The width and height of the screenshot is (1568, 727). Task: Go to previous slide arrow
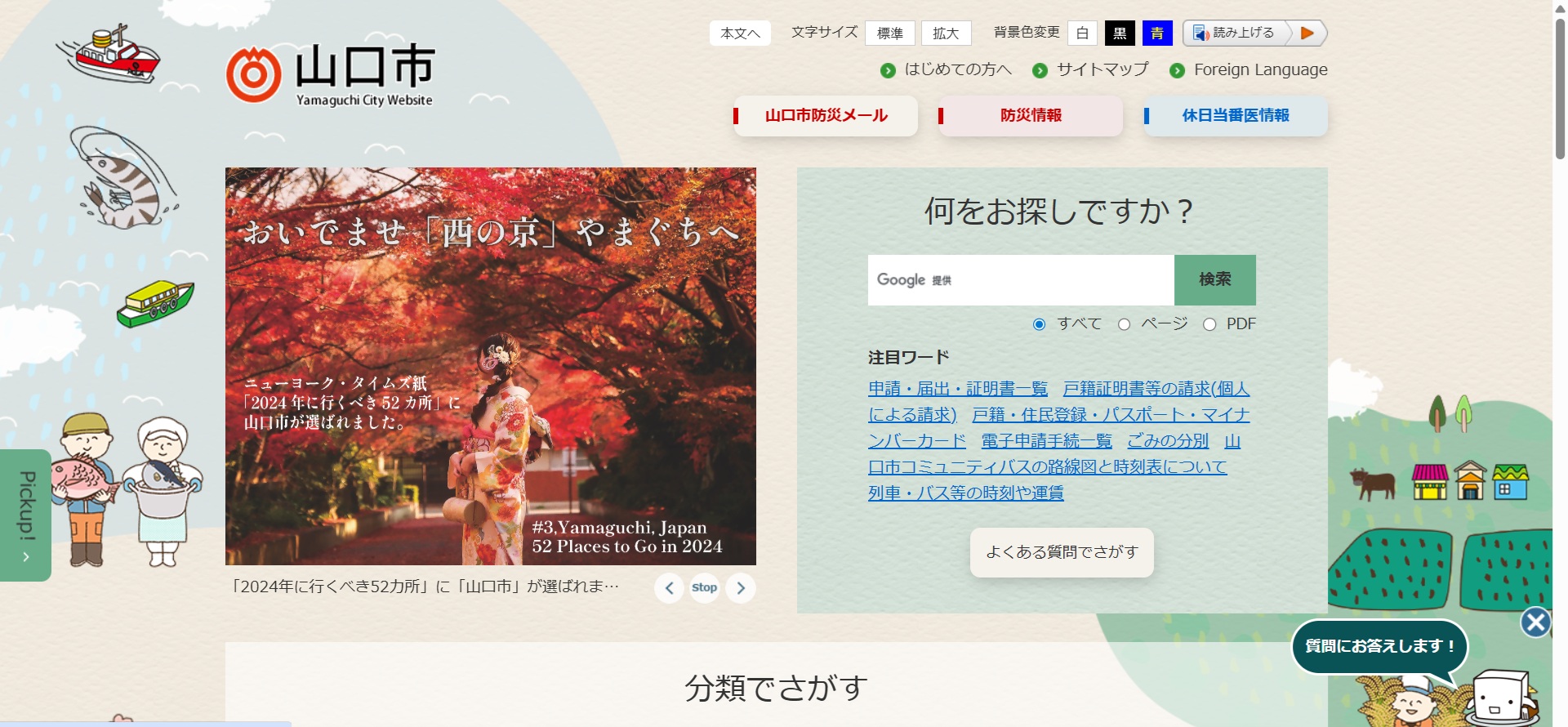pos(669,587)
